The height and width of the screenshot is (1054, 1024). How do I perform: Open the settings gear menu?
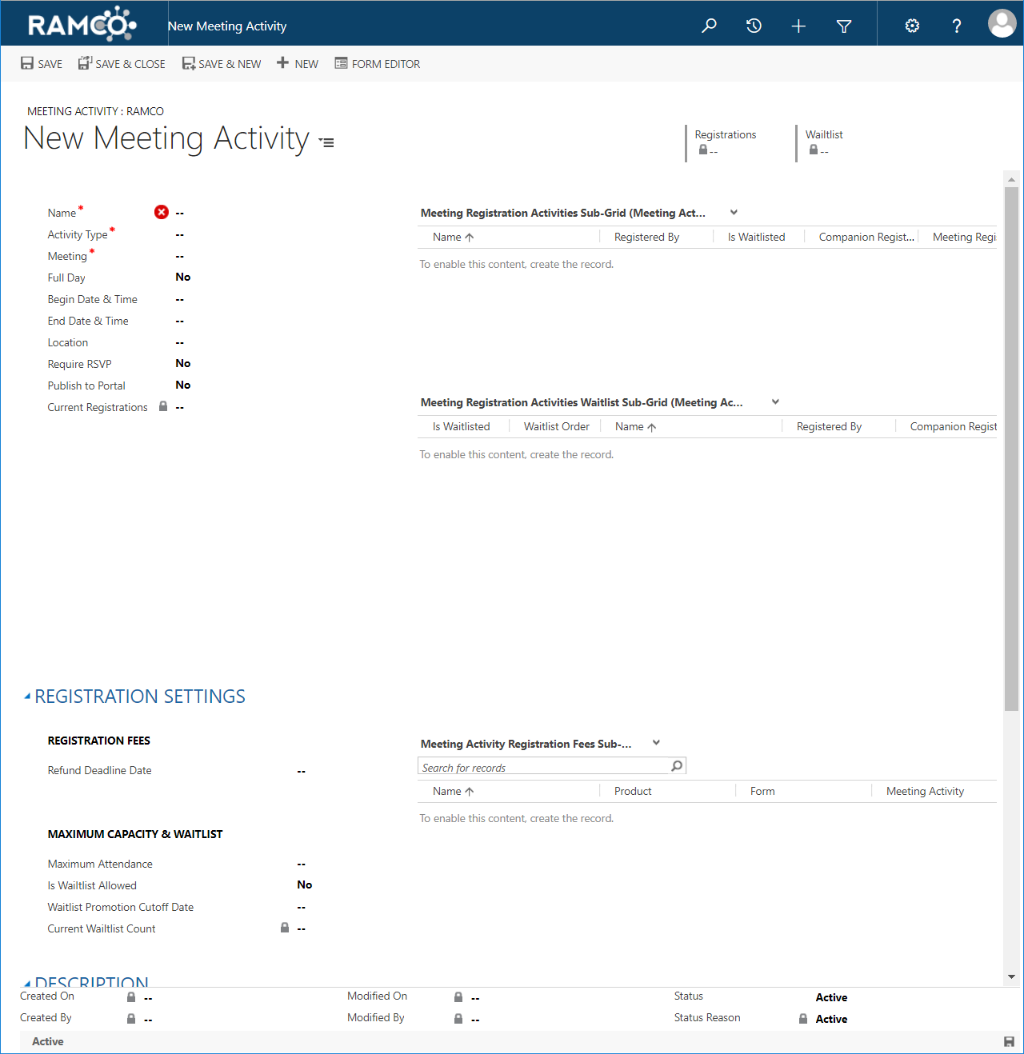[x=911, y=23]
